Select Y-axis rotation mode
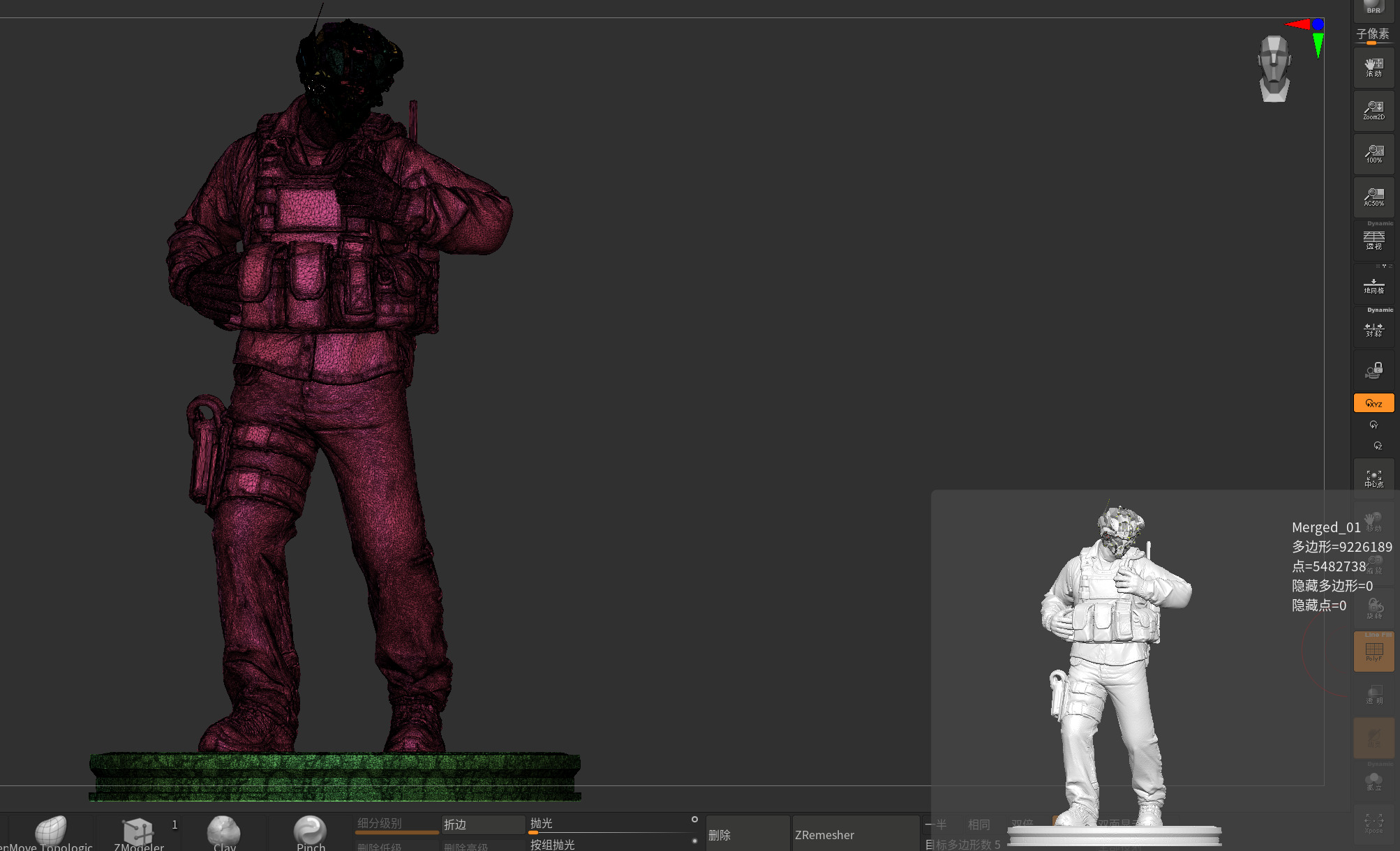 1373,425
